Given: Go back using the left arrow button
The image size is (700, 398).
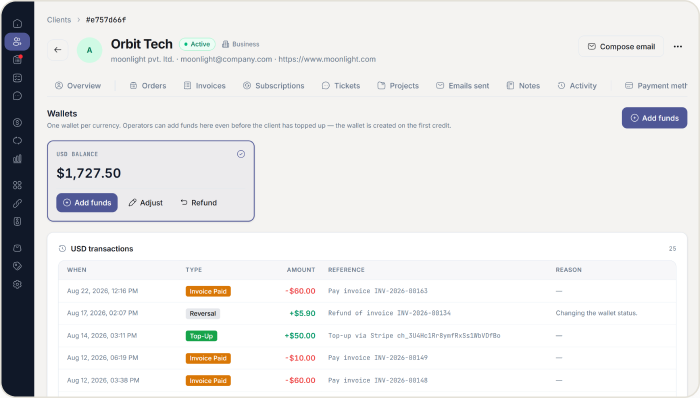Looking at the screenshot, I should coord(58,50).
